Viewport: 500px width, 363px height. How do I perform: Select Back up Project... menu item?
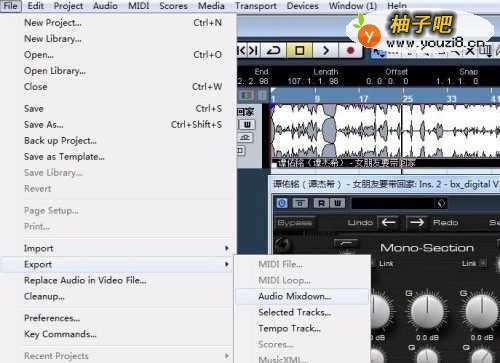pyautogui.click(x=118, y=141)
